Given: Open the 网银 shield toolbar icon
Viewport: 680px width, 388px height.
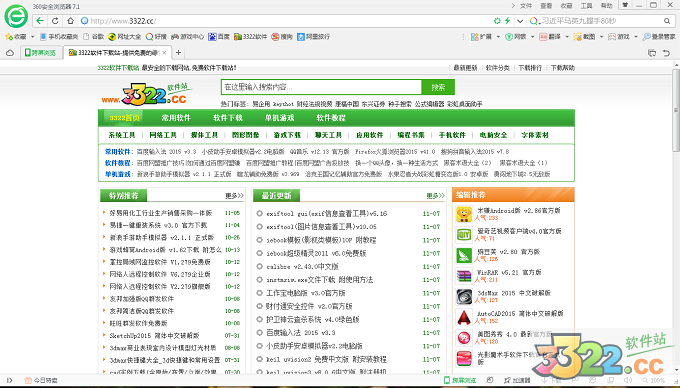Looking at the screenshot, I should point(516,37).
